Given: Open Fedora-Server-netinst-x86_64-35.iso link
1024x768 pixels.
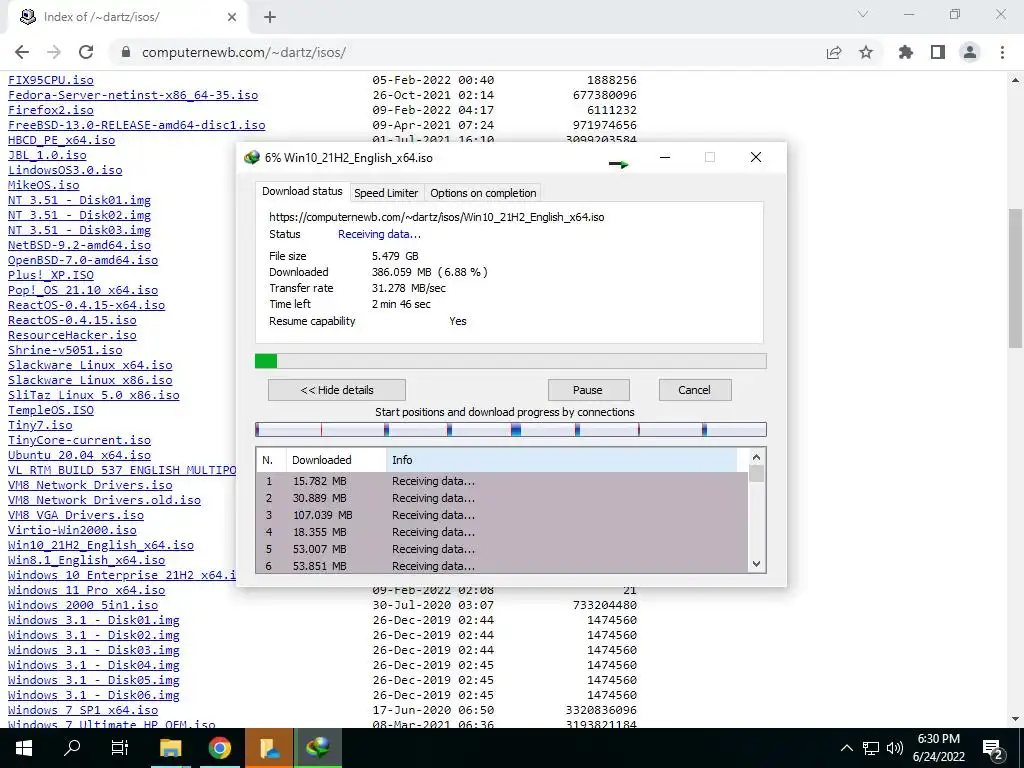Looking at the screenshot, I should point(133,95).
